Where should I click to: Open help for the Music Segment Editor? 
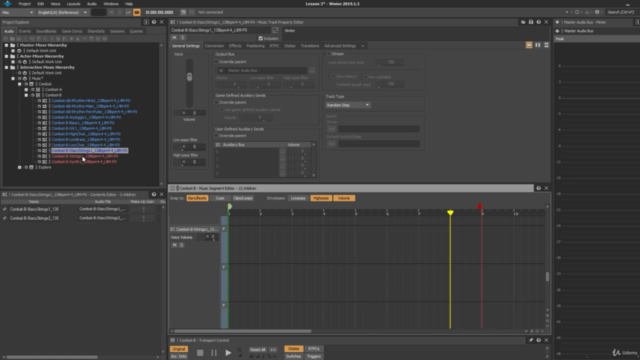pyautogui.click(x=539, y=188)
